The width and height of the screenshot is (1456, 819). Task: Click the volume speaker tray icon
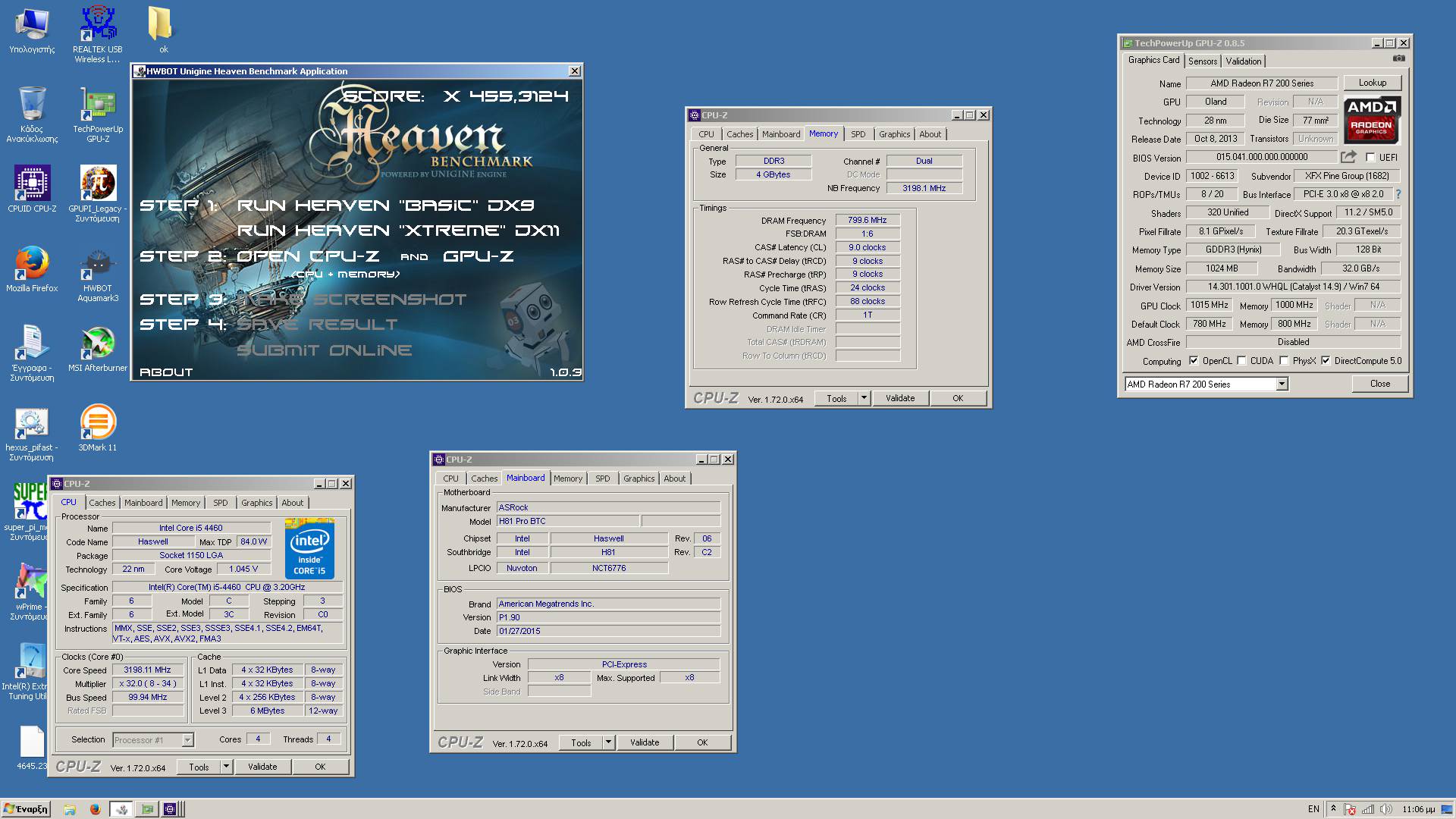coord(1386,809)
